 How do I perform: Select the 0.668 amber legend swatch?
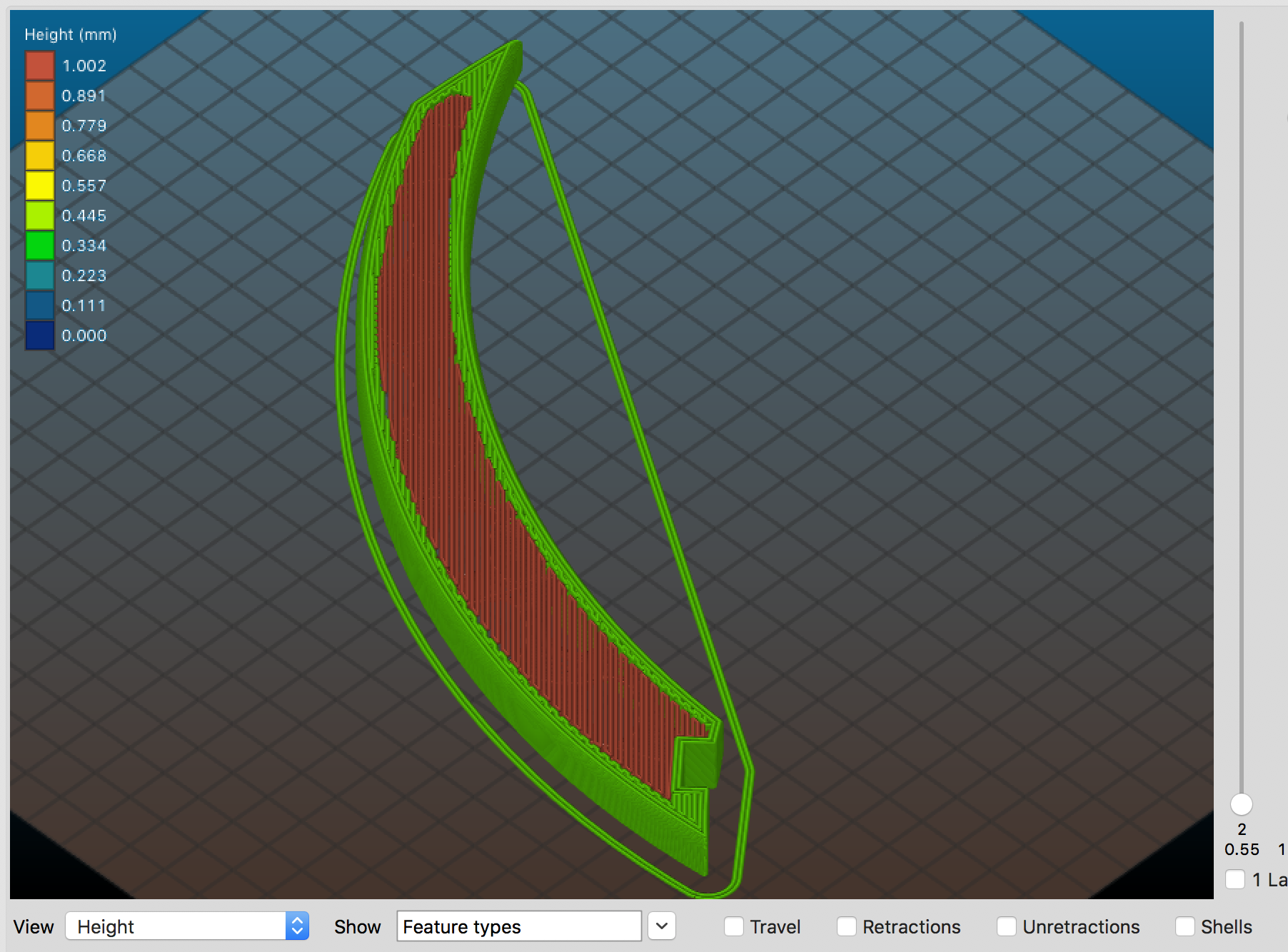pyautogui.click(x=40, y=156)
